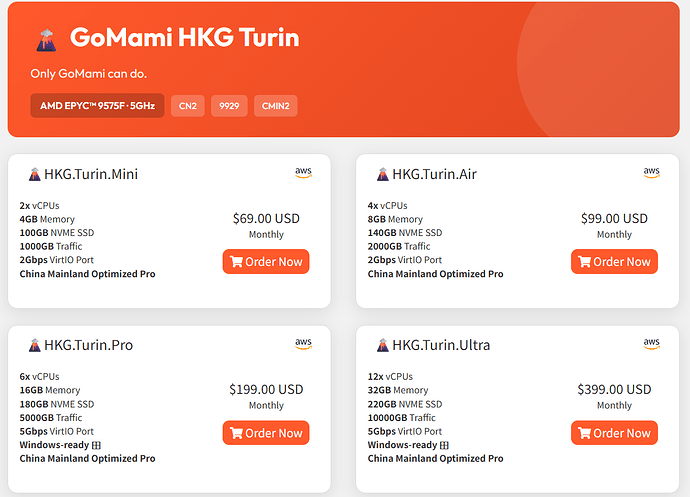Click the AWS logo on the HKG.Turin.Mini card

click(303, 173)
